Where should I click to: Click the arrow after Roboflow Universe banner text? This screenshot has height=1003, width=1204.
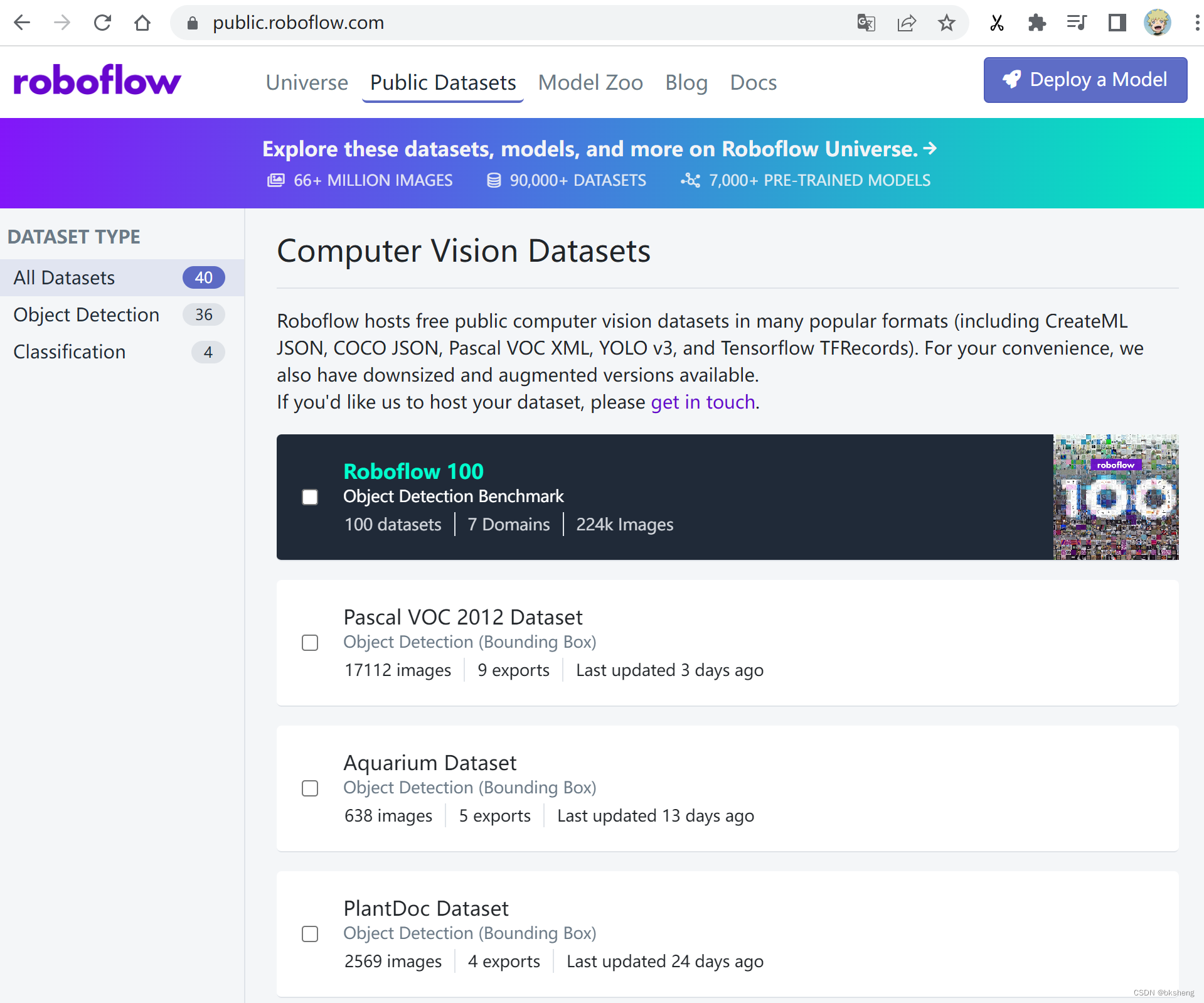click(930, 149)
